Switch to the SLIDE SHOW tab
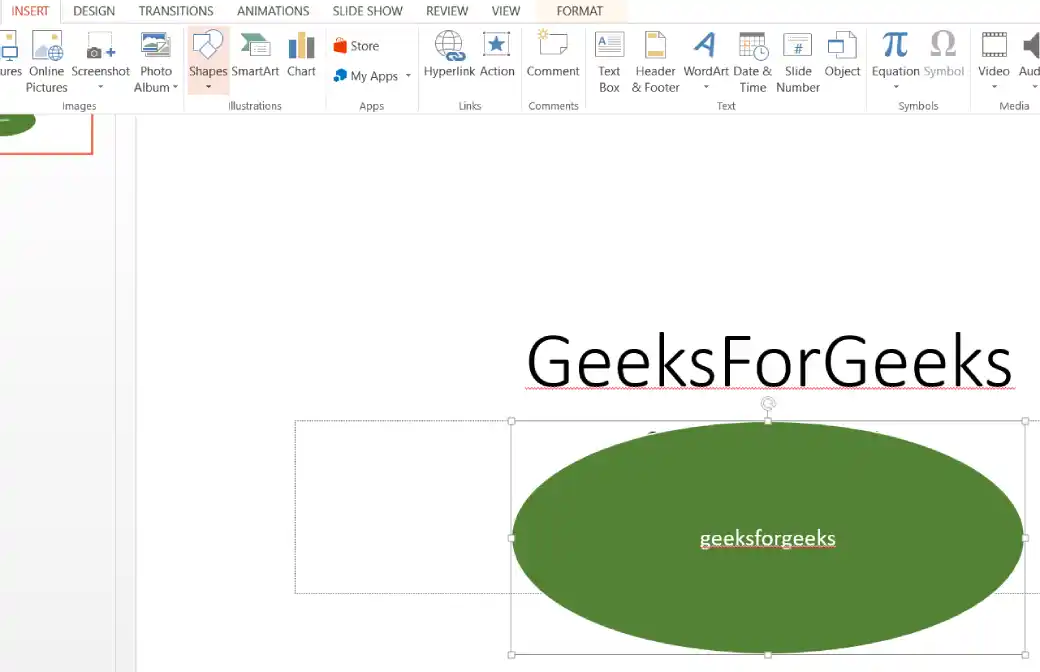This screenshot has width=1040, height=672. tap(367, 11)
